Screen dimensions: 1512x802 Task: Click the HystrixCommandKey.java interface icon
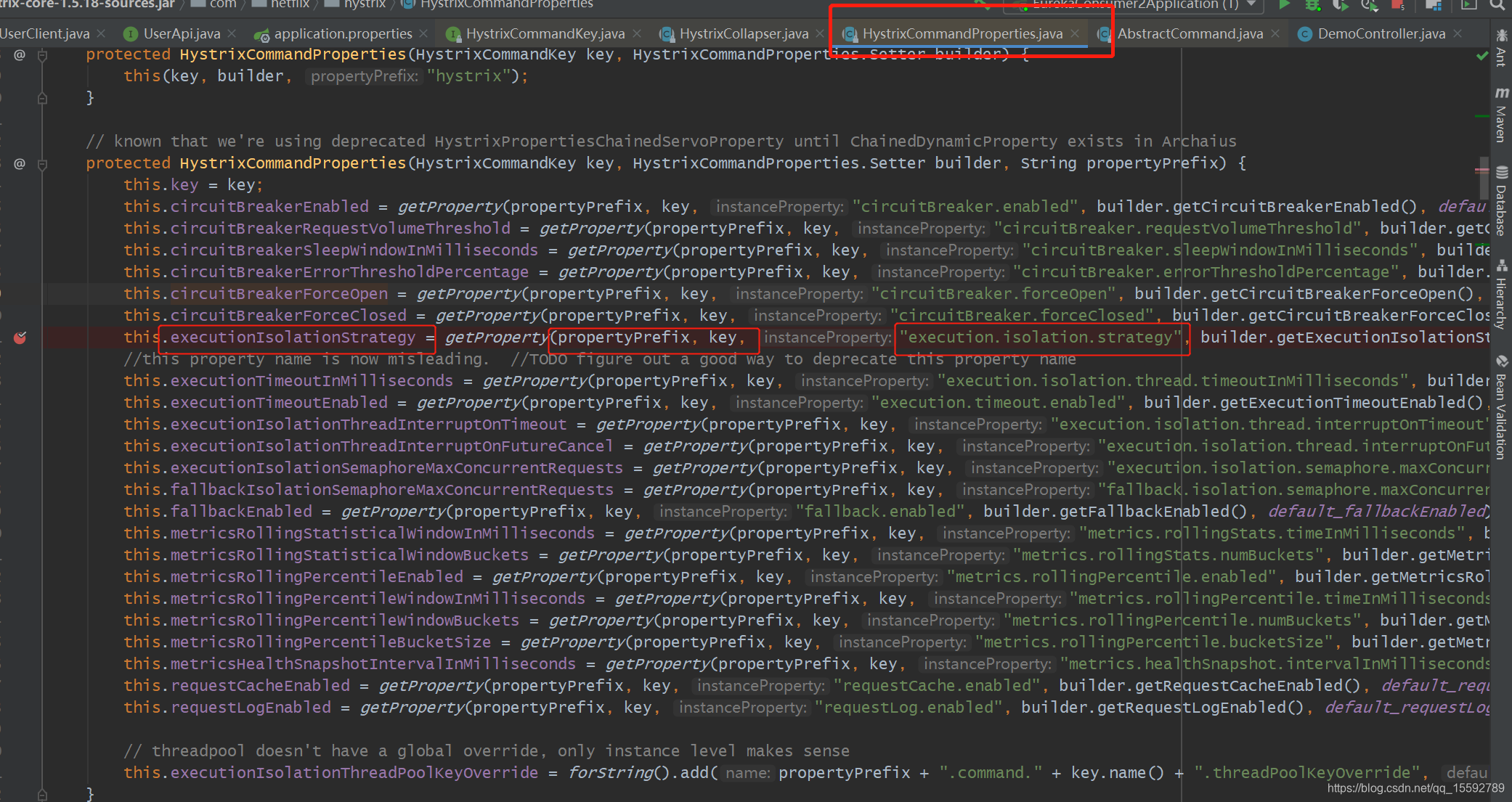453,33
